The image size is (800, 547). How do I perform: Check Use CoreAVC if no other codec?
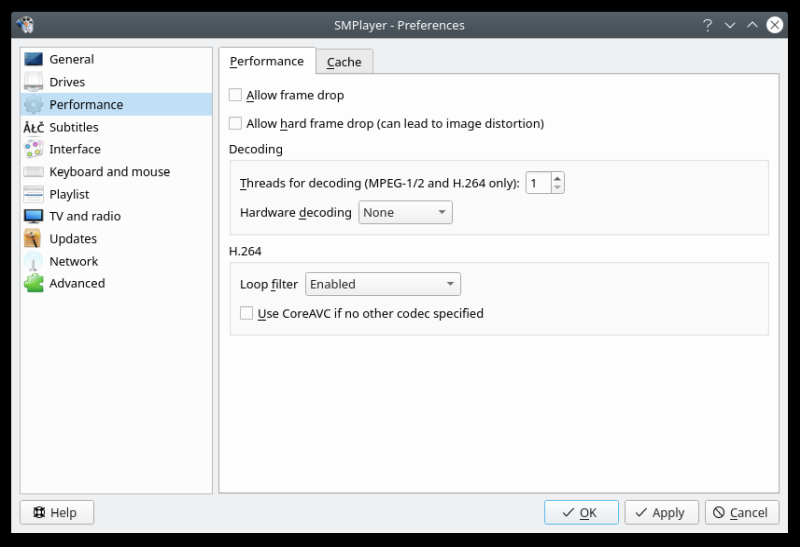[246, 313]
